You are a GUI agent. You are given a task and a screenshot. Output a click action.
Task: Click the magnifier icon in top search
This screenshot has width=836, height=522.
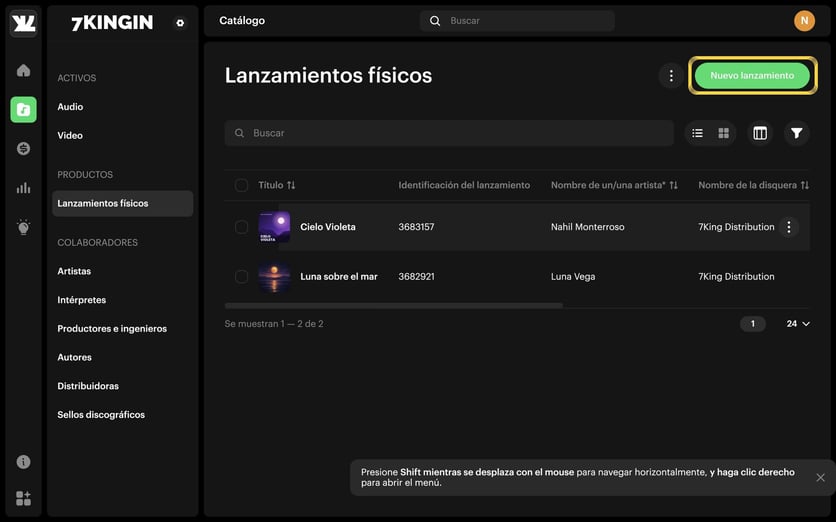pyautogui.click(x=435, y=21)
